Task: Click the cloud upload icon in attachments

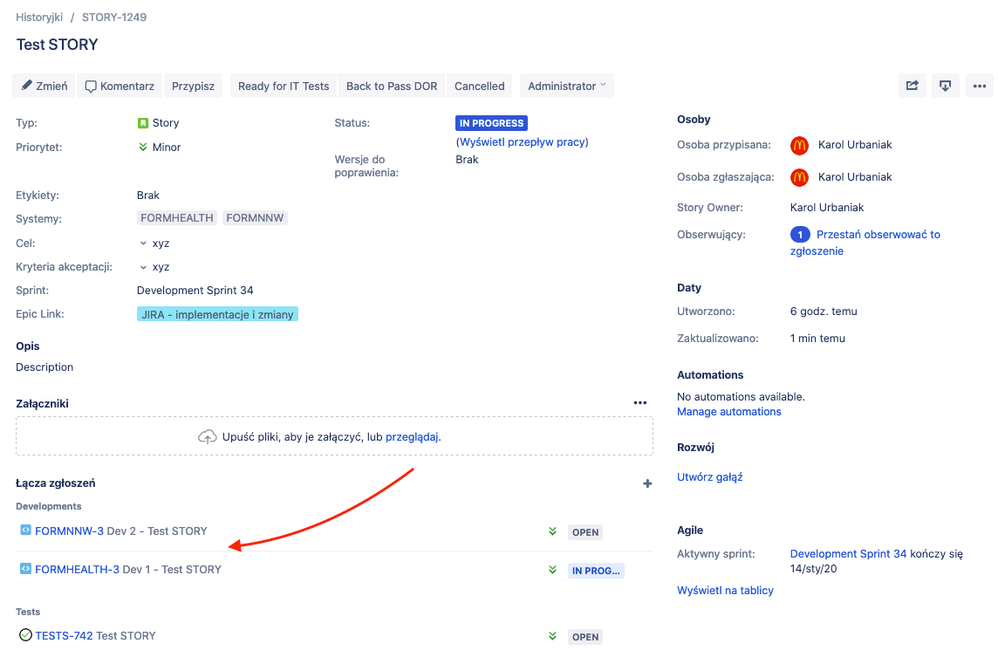Action: tap(207, 437)
